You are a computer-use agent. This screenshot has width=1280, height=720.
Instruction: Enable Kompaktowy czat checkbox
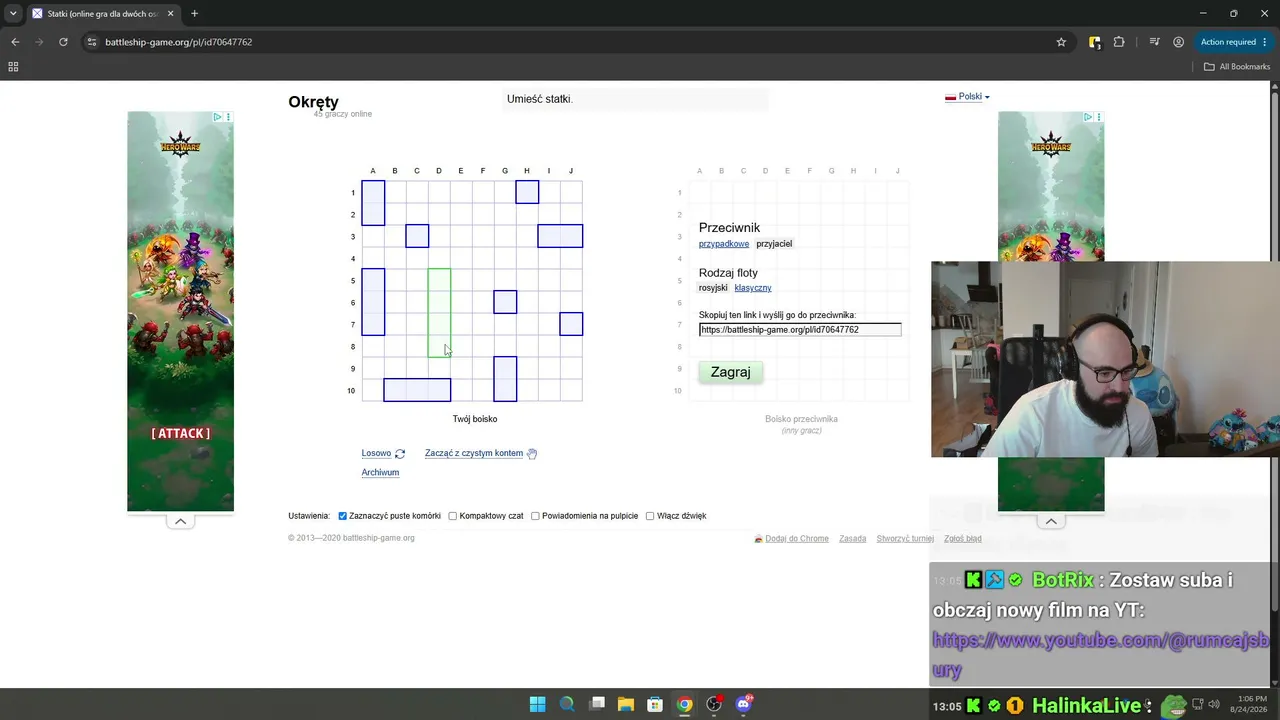pos(453,516)
